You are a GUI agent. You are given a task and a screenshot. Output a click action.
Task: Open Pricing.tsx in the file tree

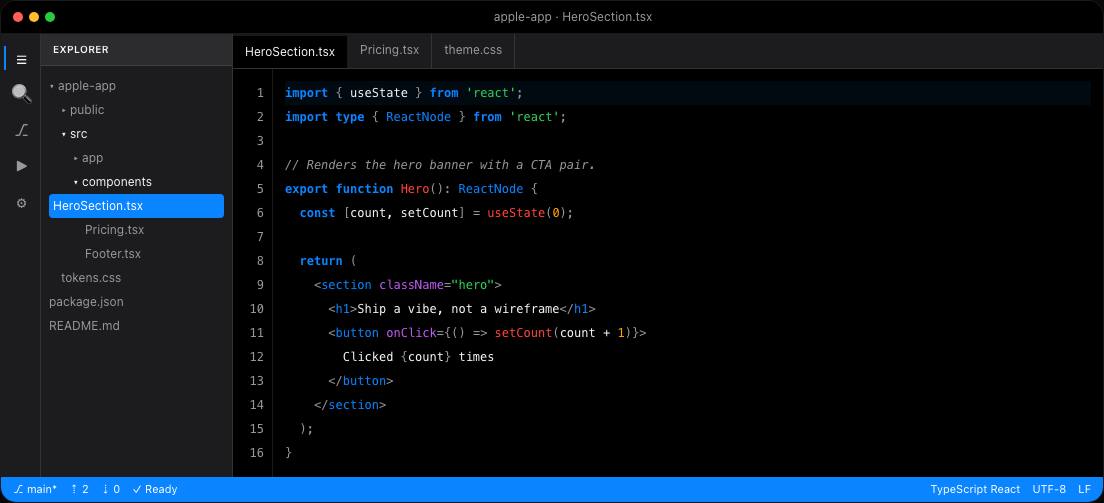pos(137,230)
